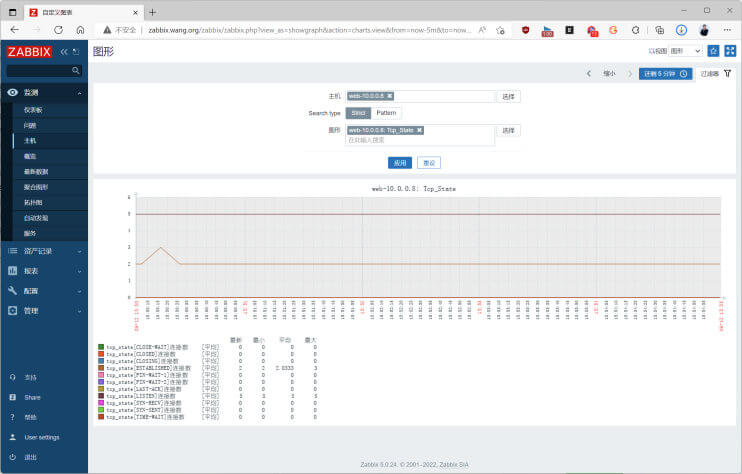Click the 重设 reset button
This screenshot has width=742, height=474.
(x=429, y=163)
